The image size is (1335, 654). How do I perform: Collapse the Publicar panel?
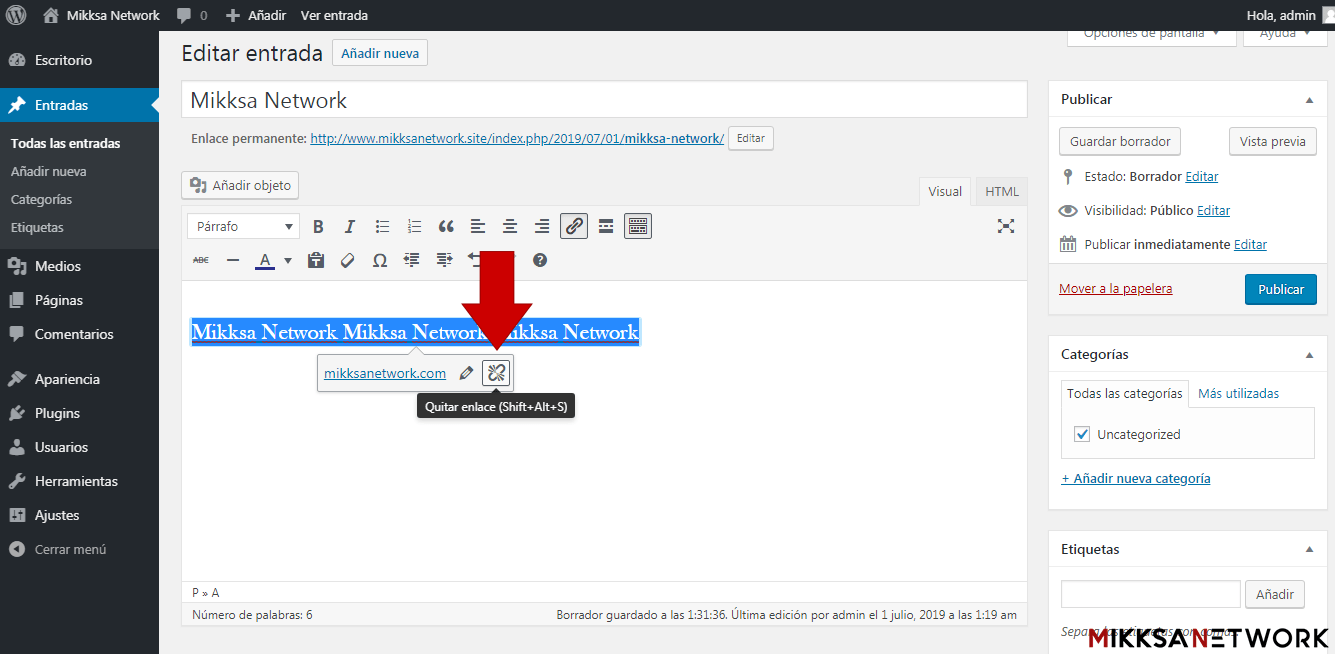(x=1309, y=100)
